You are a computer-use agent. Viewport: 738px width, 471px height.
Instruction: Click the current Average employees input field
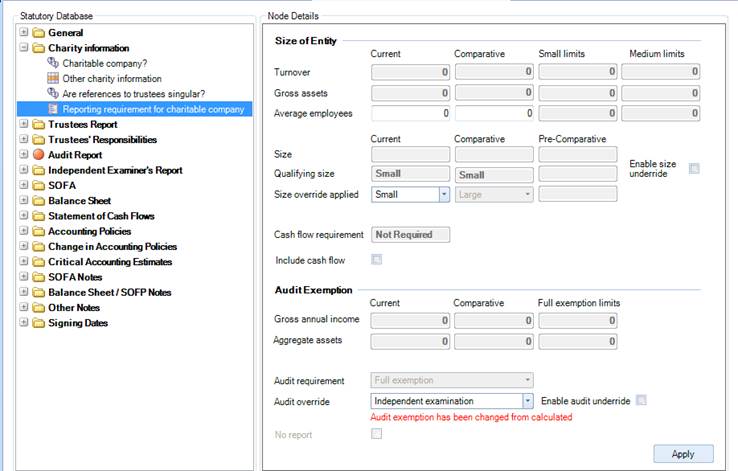[410, 114]
